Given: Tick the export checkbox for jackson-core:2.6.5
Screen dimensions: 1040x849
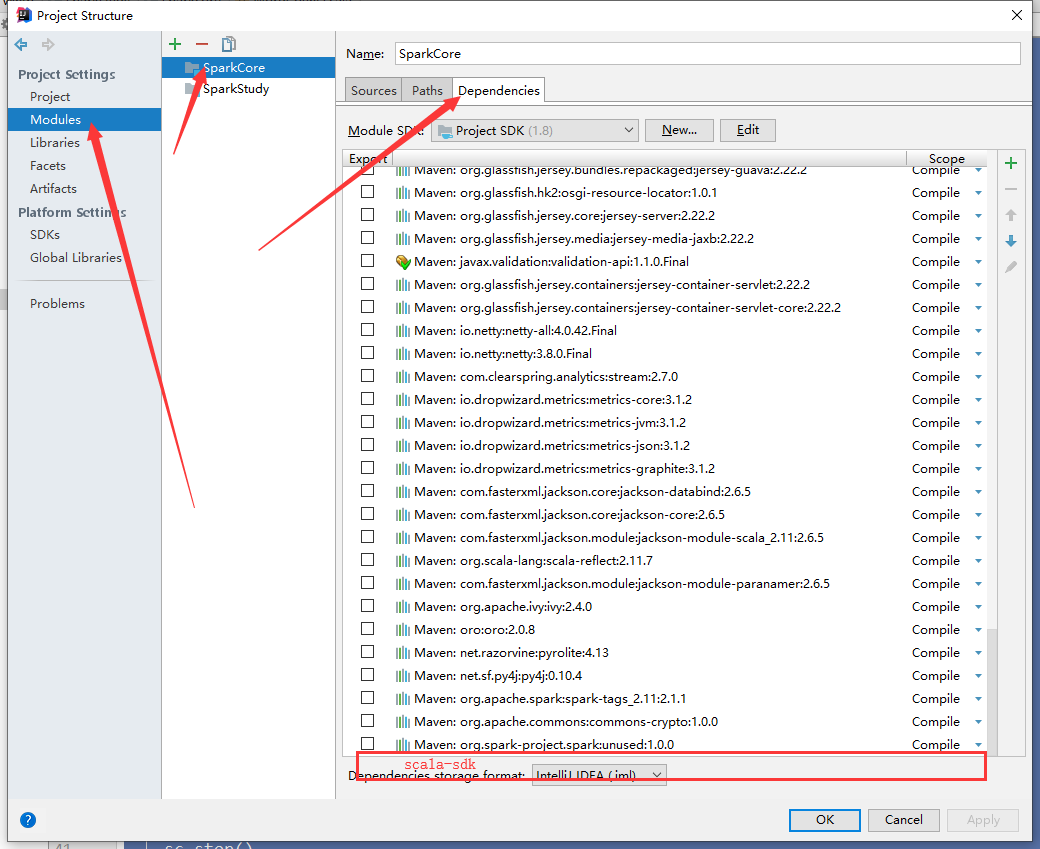Looking at the screenshot, I should [367, 513].
